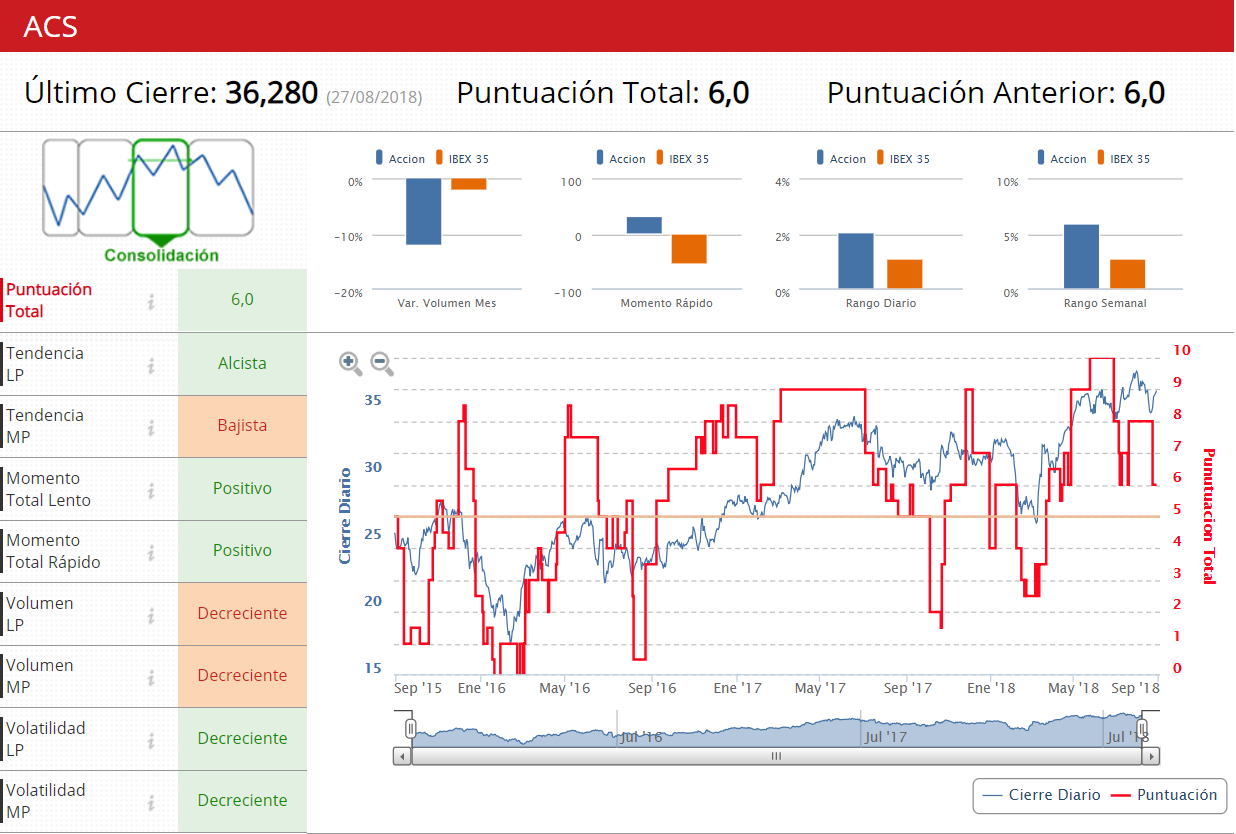Click the Decreciente value for Volumen MP

[x=242, y=676]
